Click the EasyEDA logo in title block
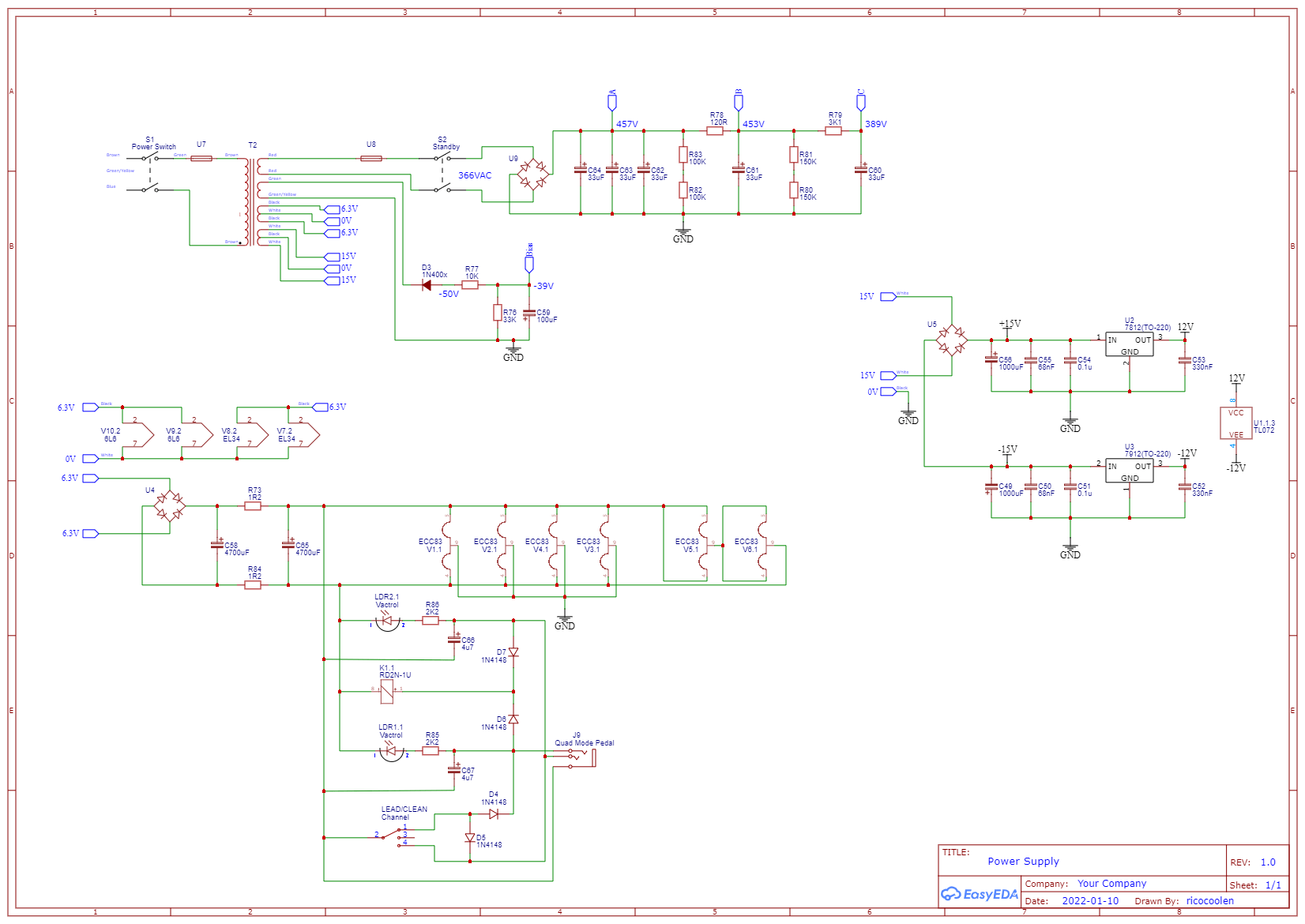The image size is (1305, 924). tap(979, 894)
